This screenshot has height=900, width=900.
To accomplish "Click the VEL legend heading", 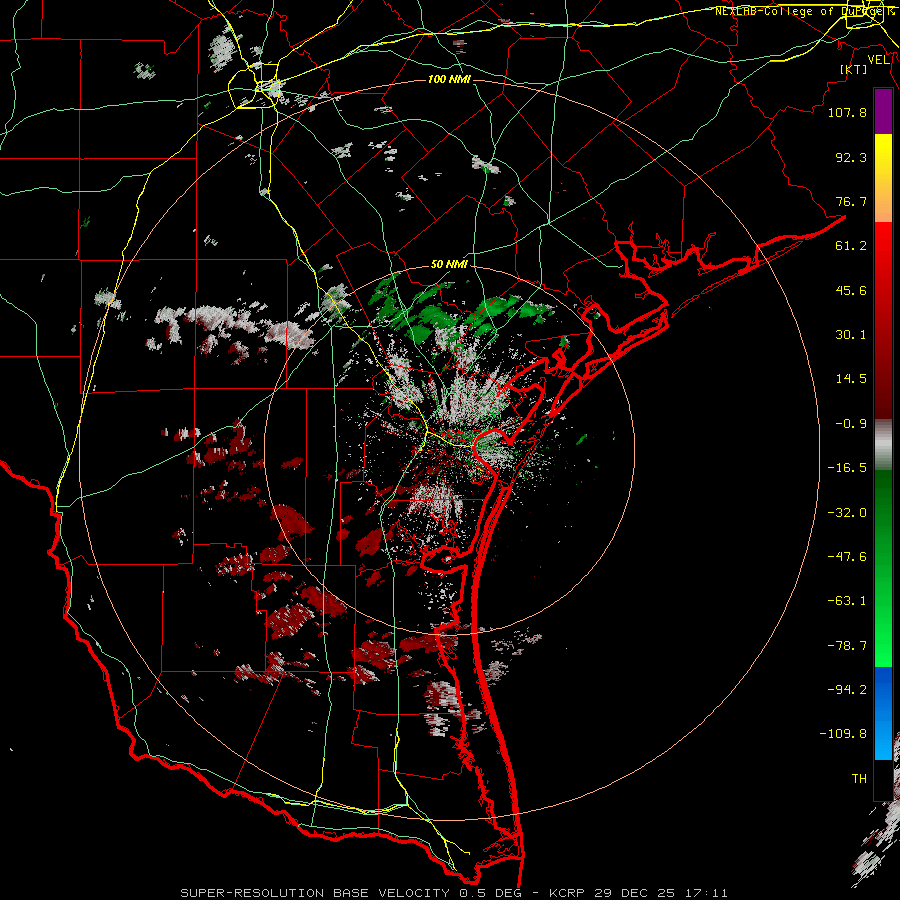I will coord(879,60).
